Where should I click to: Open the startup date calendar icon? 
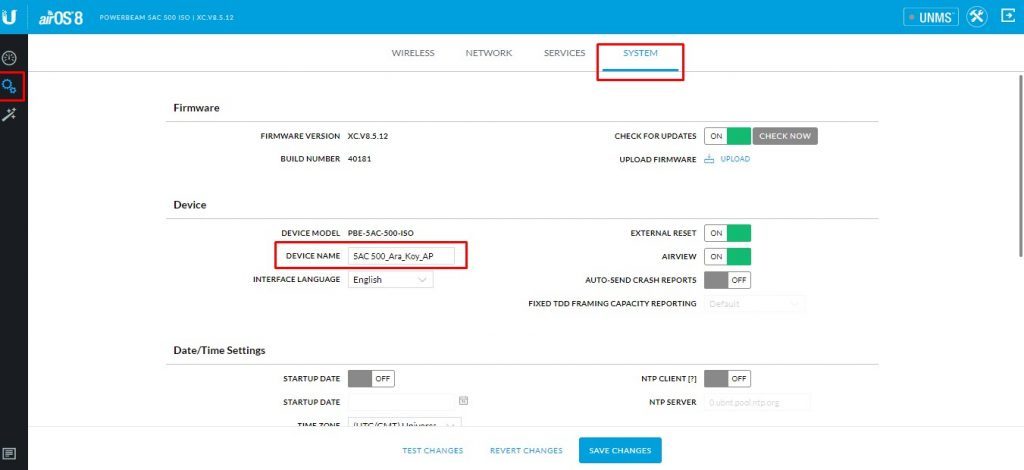tap(463, 401)
